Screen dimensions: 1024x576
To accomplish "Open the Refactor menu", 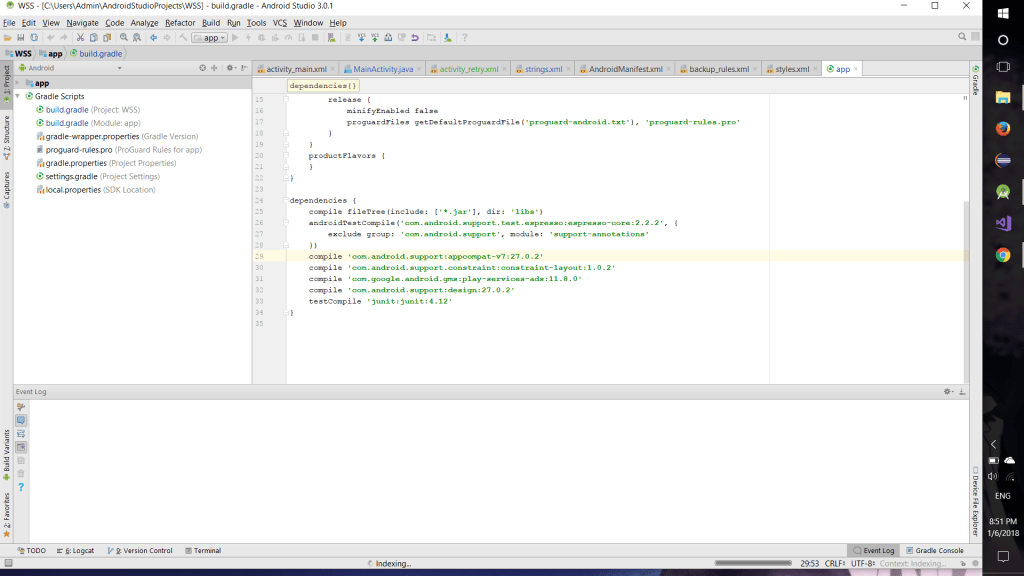I will (180, 22).
